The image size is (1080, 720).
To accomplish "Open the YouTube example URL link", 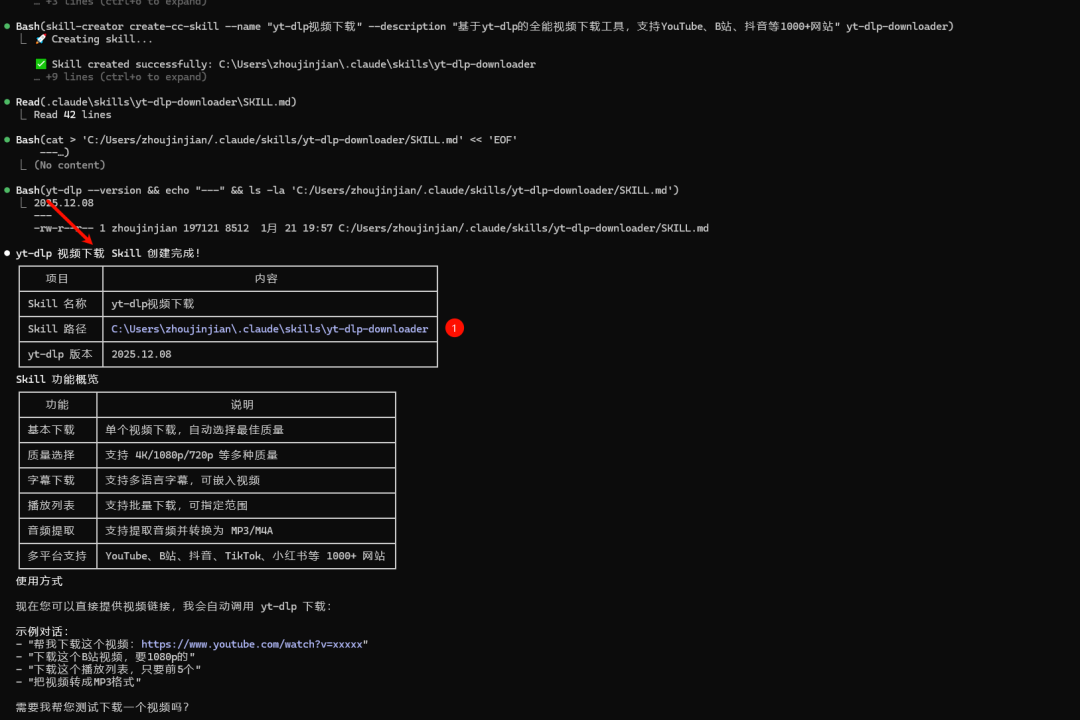I will 252,644.
